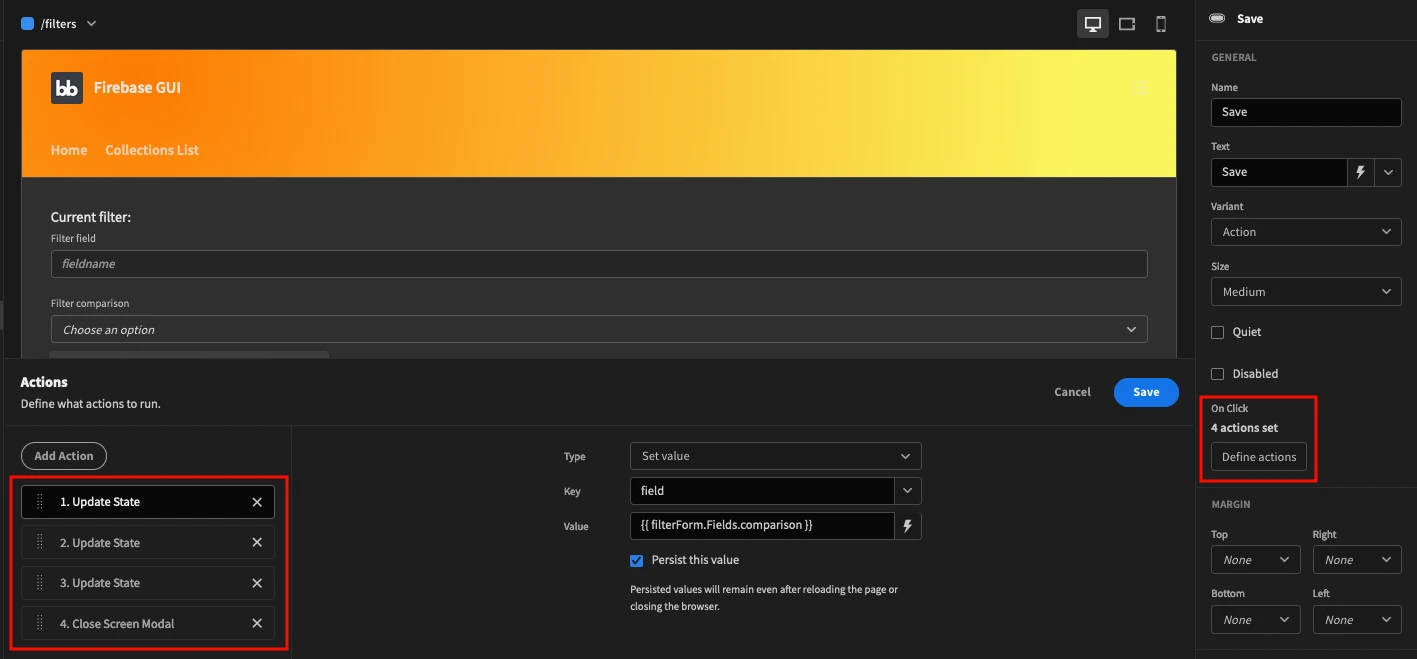Viewport: 1417px width, 659px height.
Task: Remove the Close Screen Modal action
Action: click(257, 624)
